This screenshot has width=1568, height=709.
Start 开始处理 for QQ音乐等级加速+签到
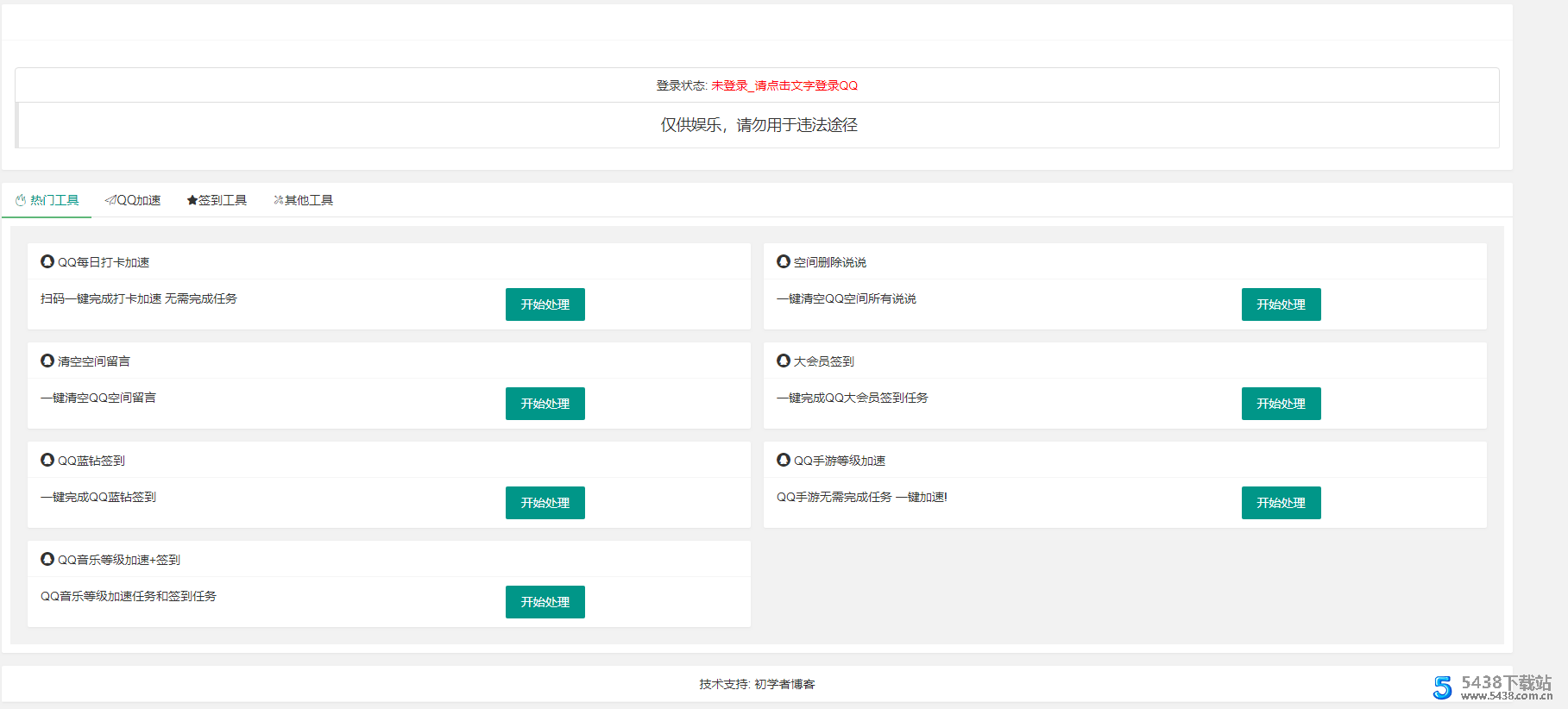[545, 602]
